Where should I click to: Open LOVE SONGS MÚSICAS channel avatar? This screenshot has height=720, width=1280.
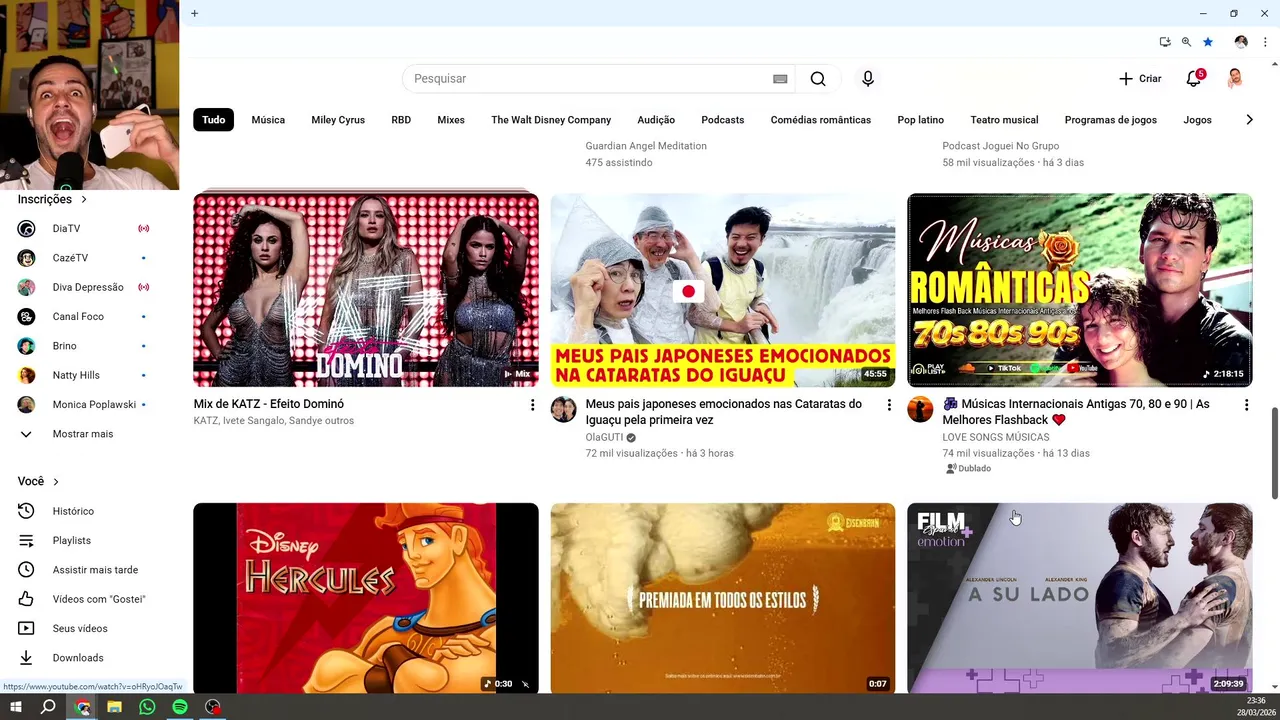click(921, 409)
